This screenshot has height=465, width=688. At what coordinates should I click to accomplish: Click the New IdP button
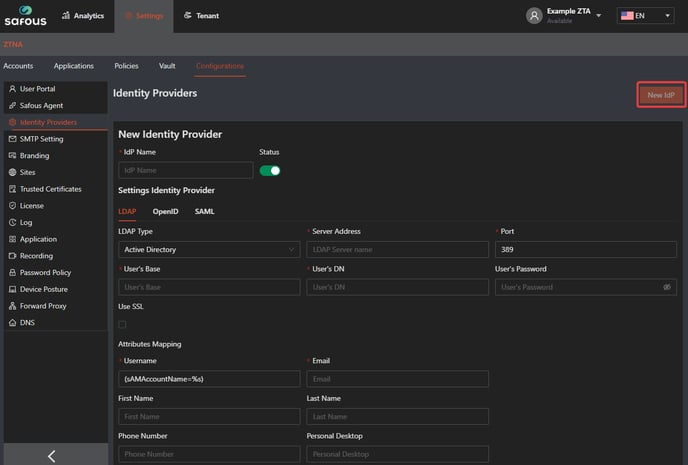click(x=661, y=95)
